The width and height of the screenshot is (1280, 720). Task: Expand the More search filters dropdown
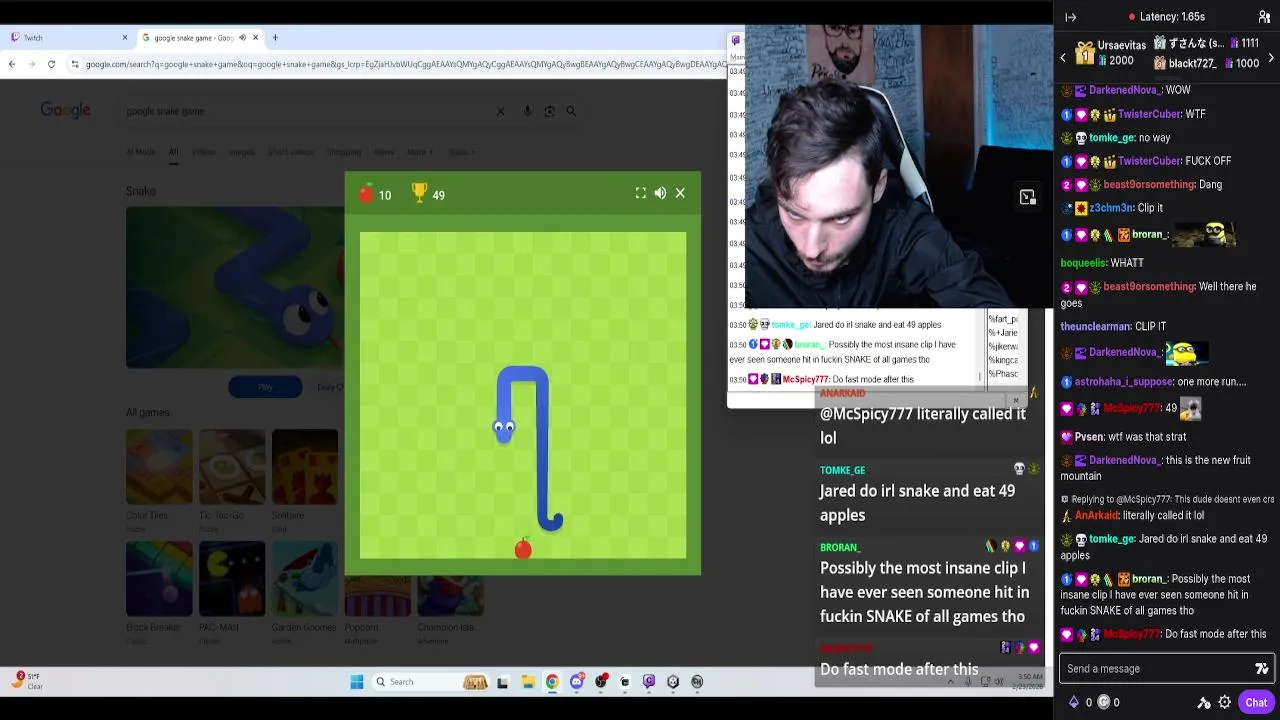(419, 152)
